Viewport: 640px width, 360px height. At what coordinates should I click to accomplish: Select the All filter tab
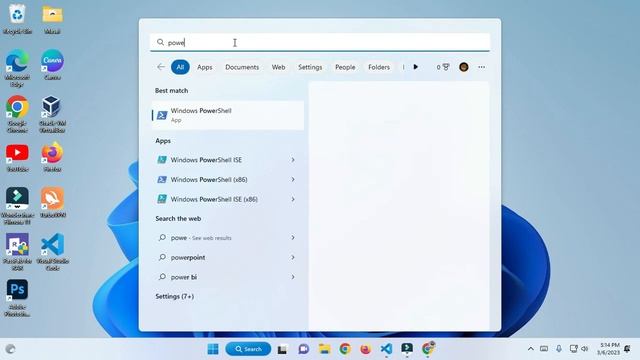(x=180, y=67)
